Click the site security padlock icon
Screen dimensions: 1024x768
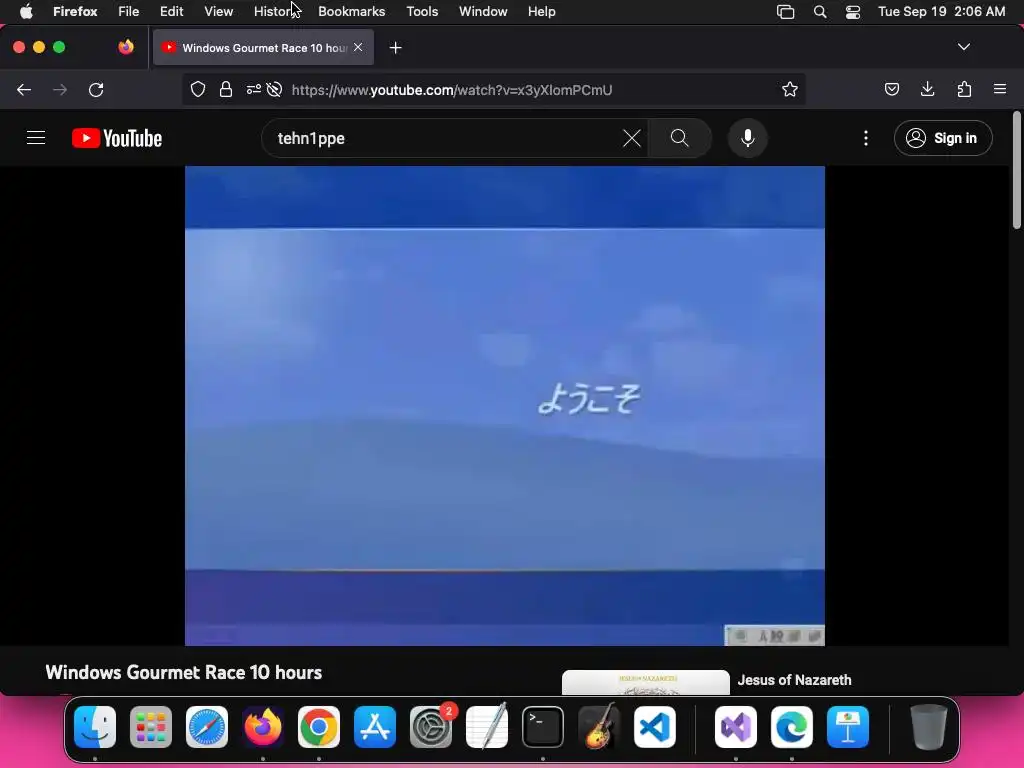226,89
